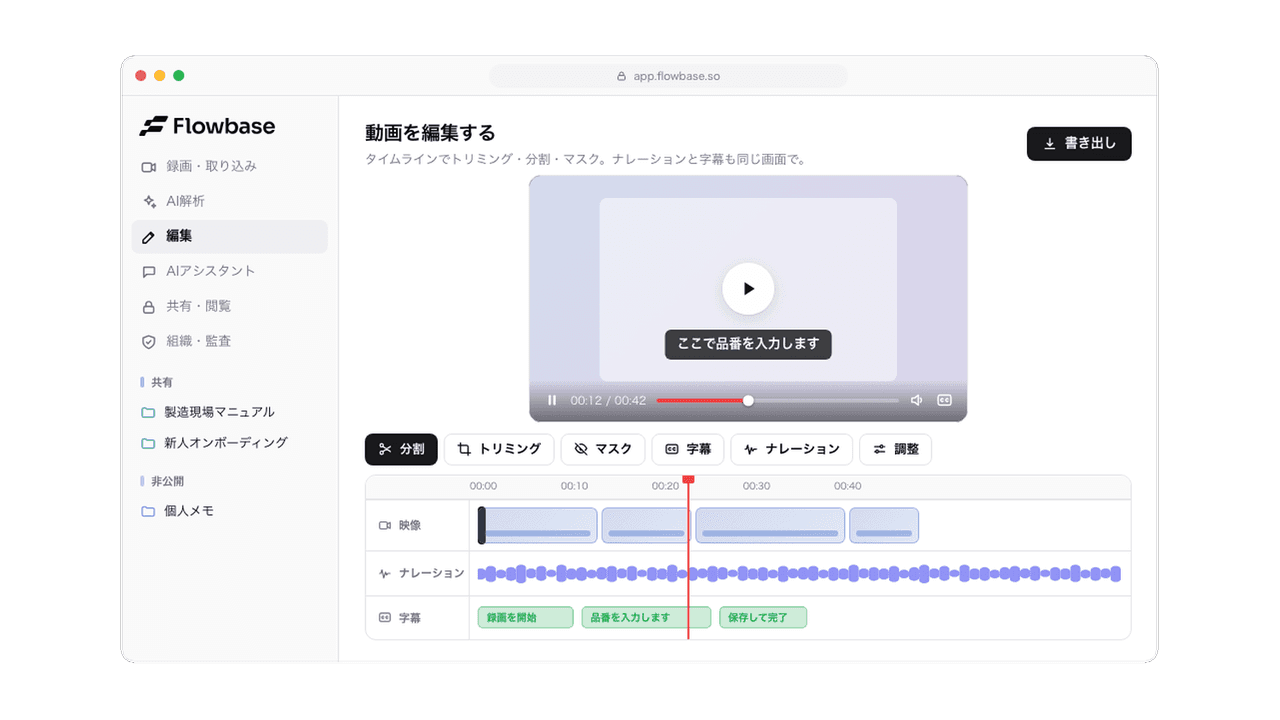Click the ナレーション waveform

(799, 574)
